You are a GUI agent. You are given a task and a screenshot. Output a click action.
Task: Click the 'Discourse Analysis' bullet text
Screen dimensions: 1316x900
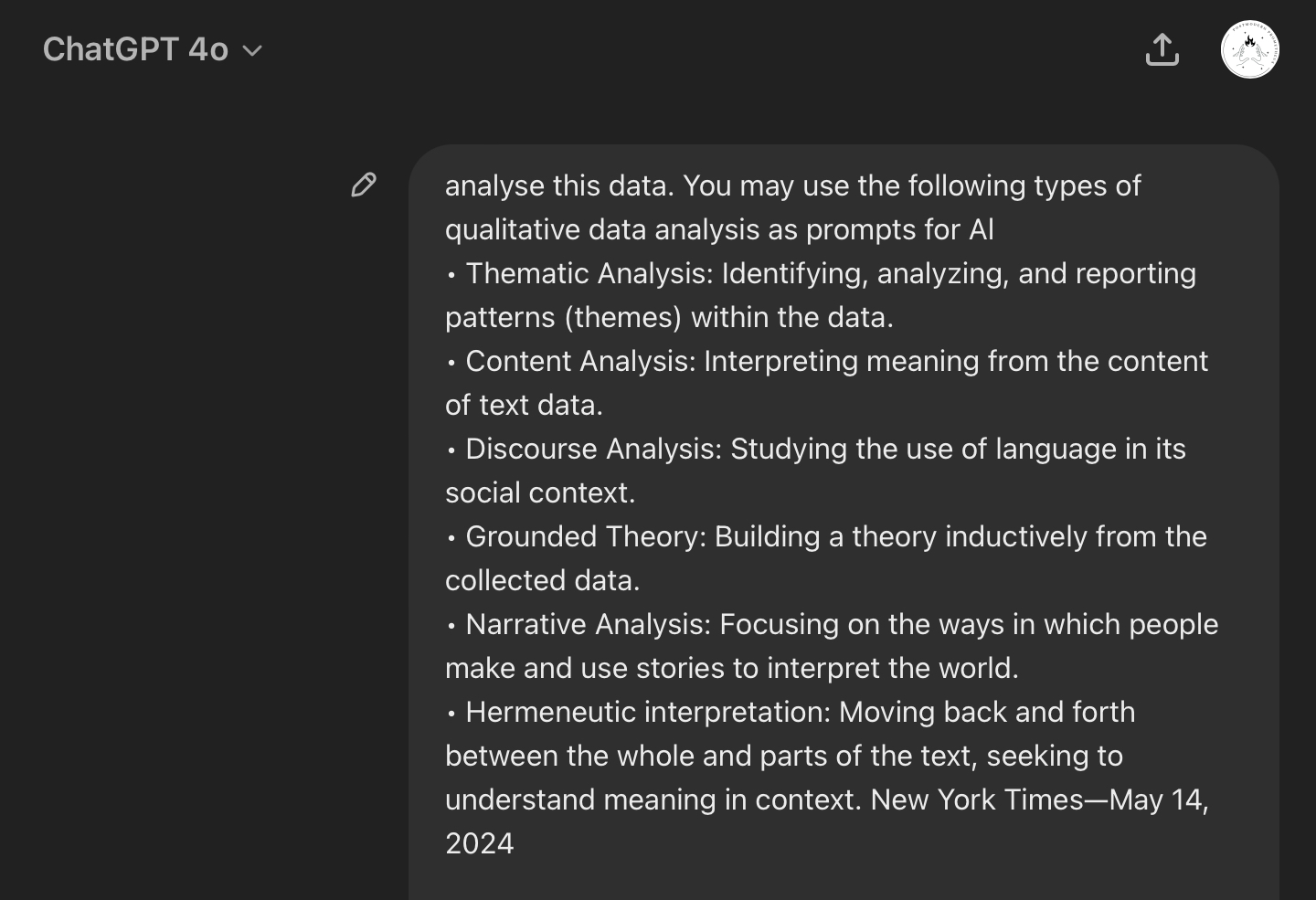594,449
